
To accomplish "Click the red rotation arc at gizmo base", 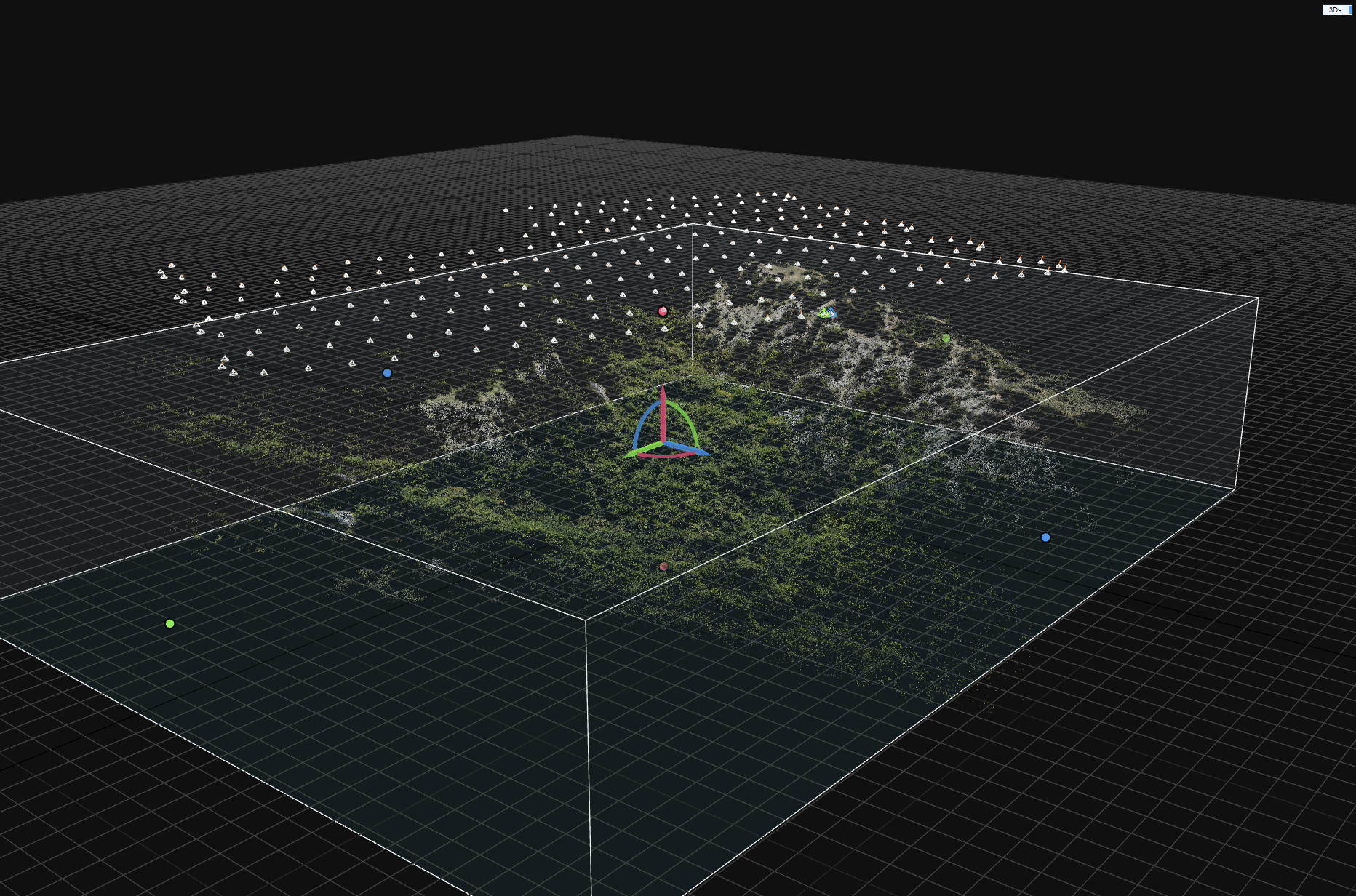I will (x=666, y=457).
